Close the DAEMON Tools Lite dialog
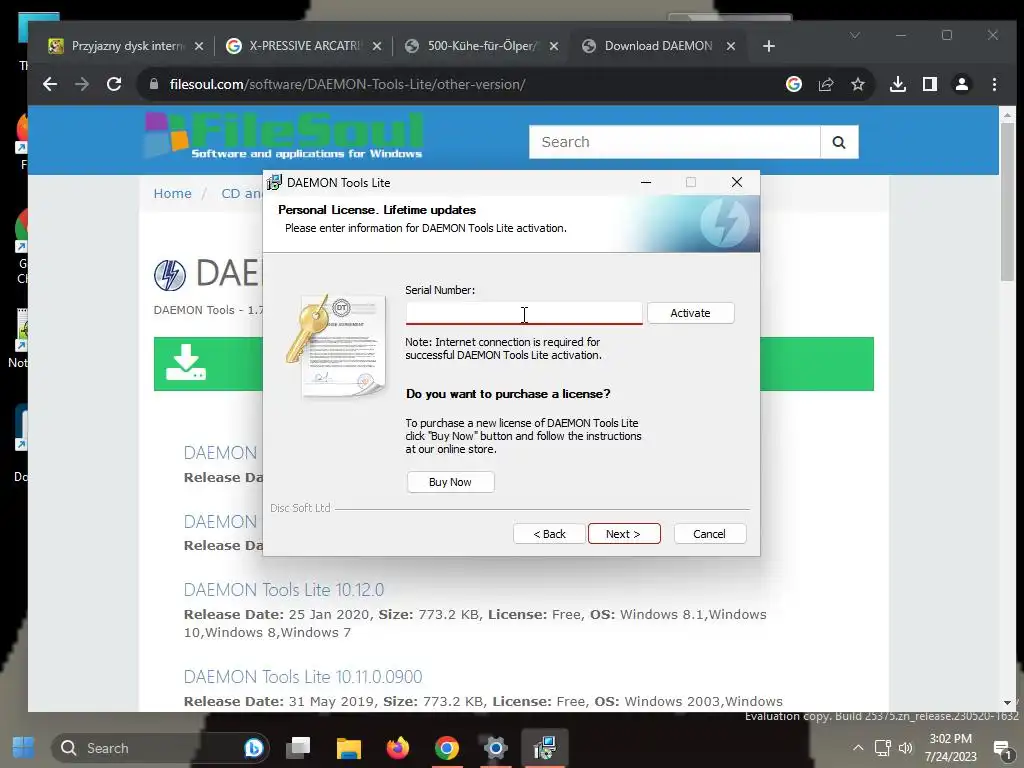Viewport: 1024px width, 768px height. 737,182
